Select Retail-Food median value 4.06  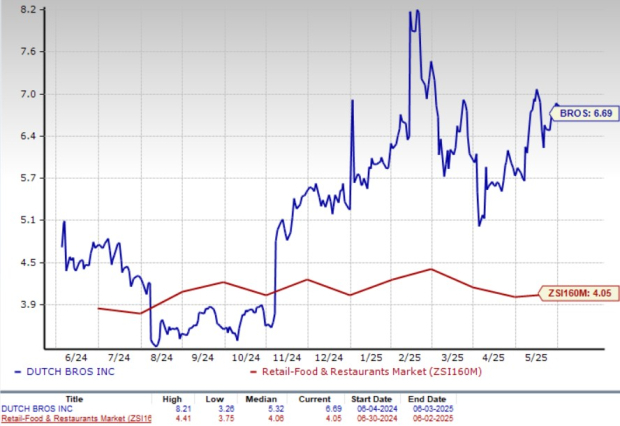[276, 418]
